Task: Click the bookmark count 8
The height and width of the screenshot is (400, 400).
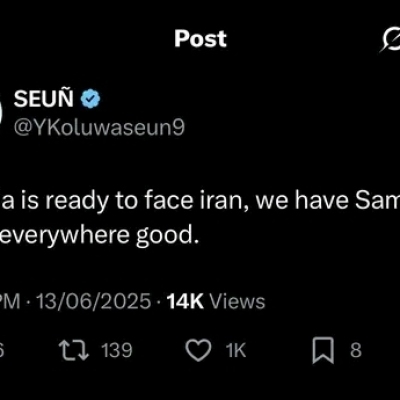Action: pos(356,350)
